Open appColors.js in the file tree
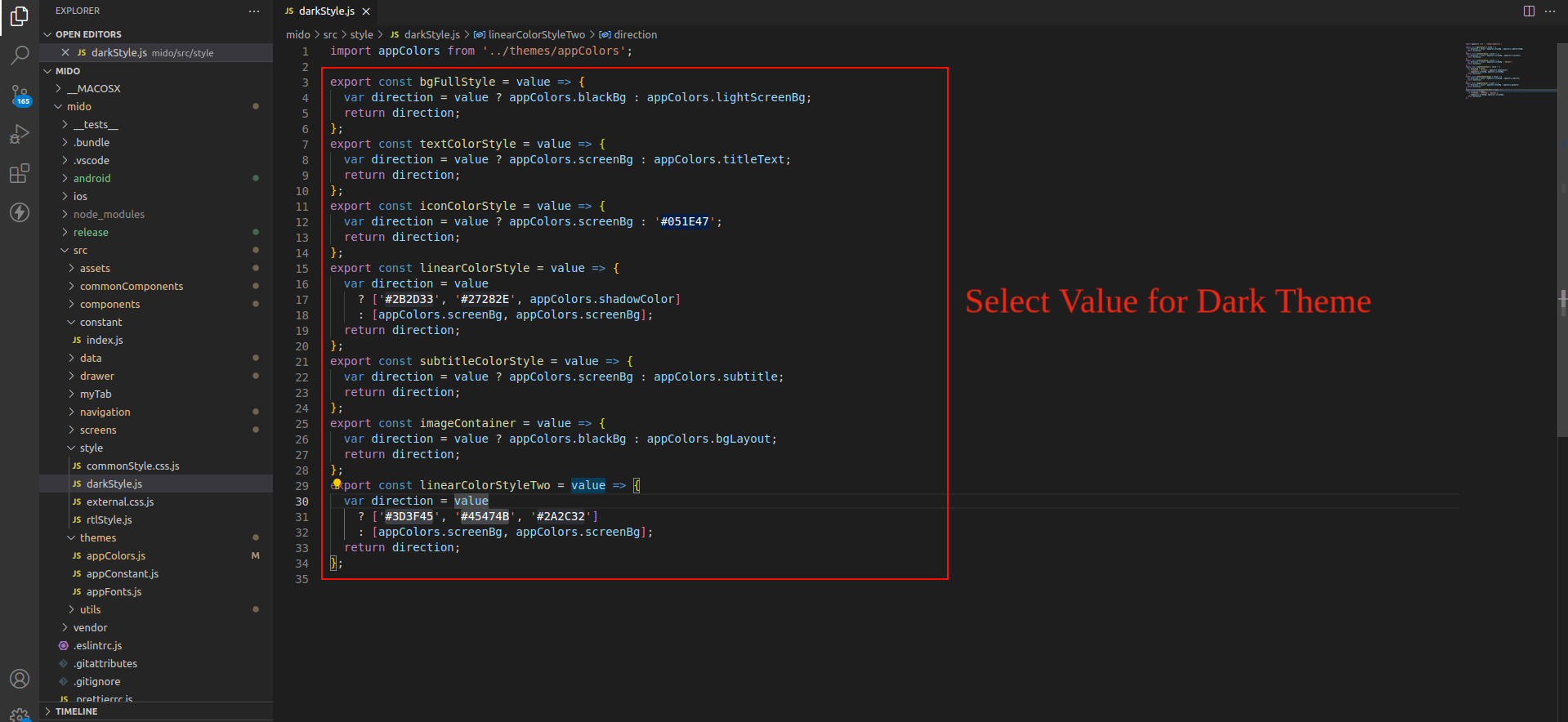1568x722 pixels. pyautogui.click(x=115, y=555)
